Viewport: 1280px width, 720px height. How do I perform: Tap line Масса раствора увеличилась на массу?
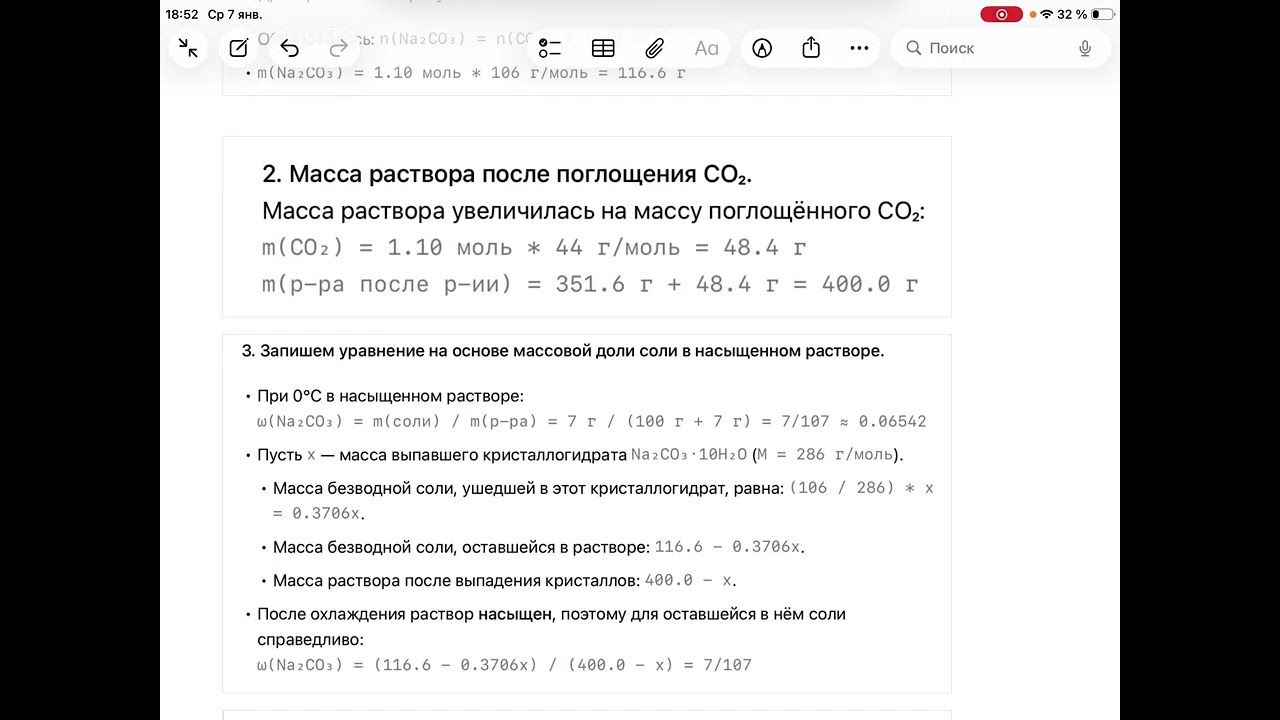pyautogui.click(x=593, y=211)
